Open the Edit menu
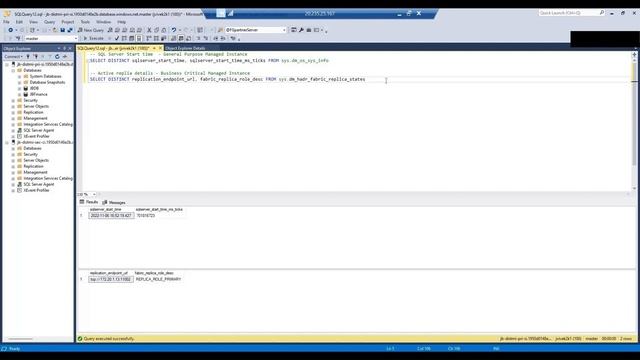640x360 pixels. point(19,22)
